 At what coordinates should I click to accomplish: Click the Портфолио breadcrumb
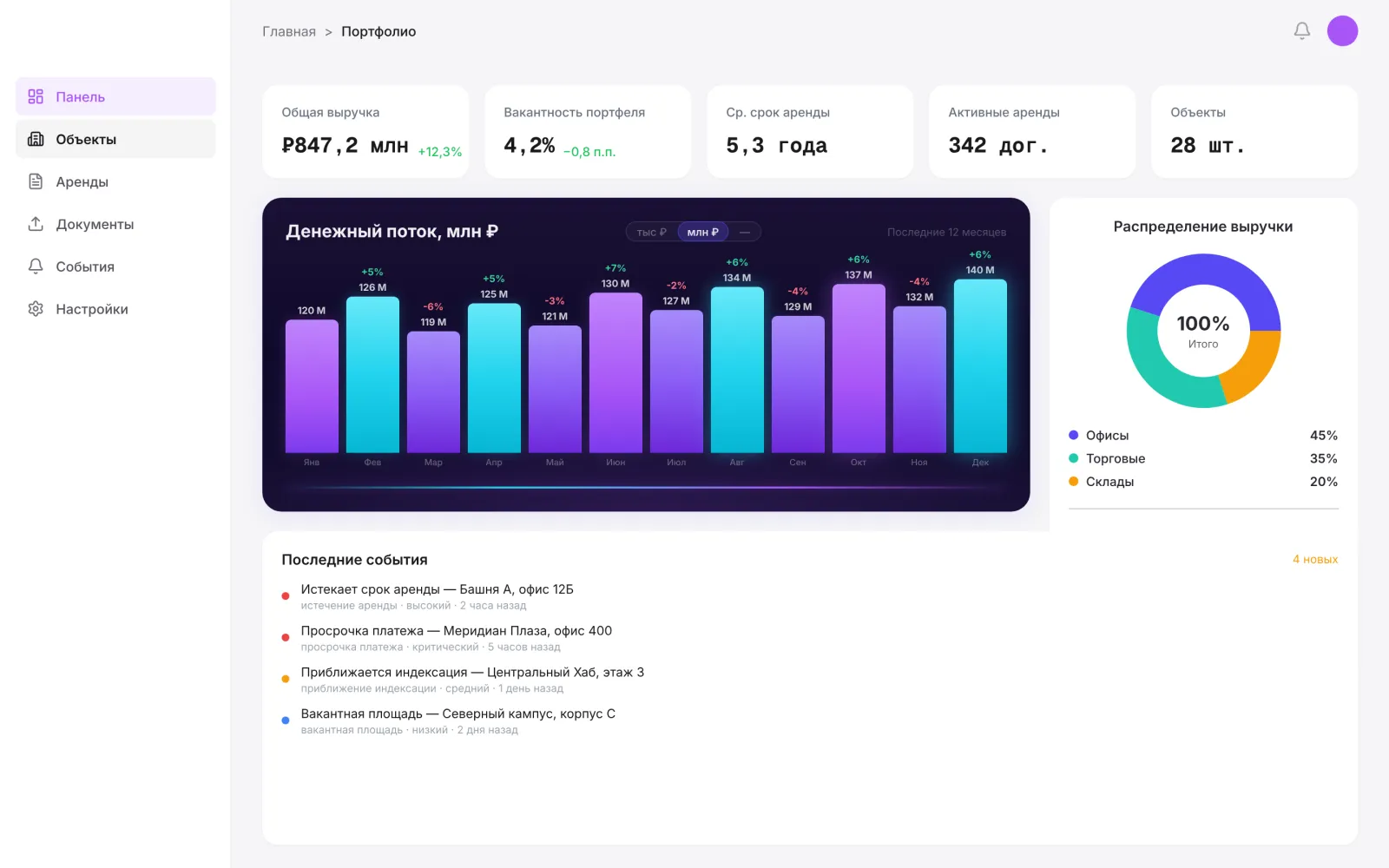[379, 31]
